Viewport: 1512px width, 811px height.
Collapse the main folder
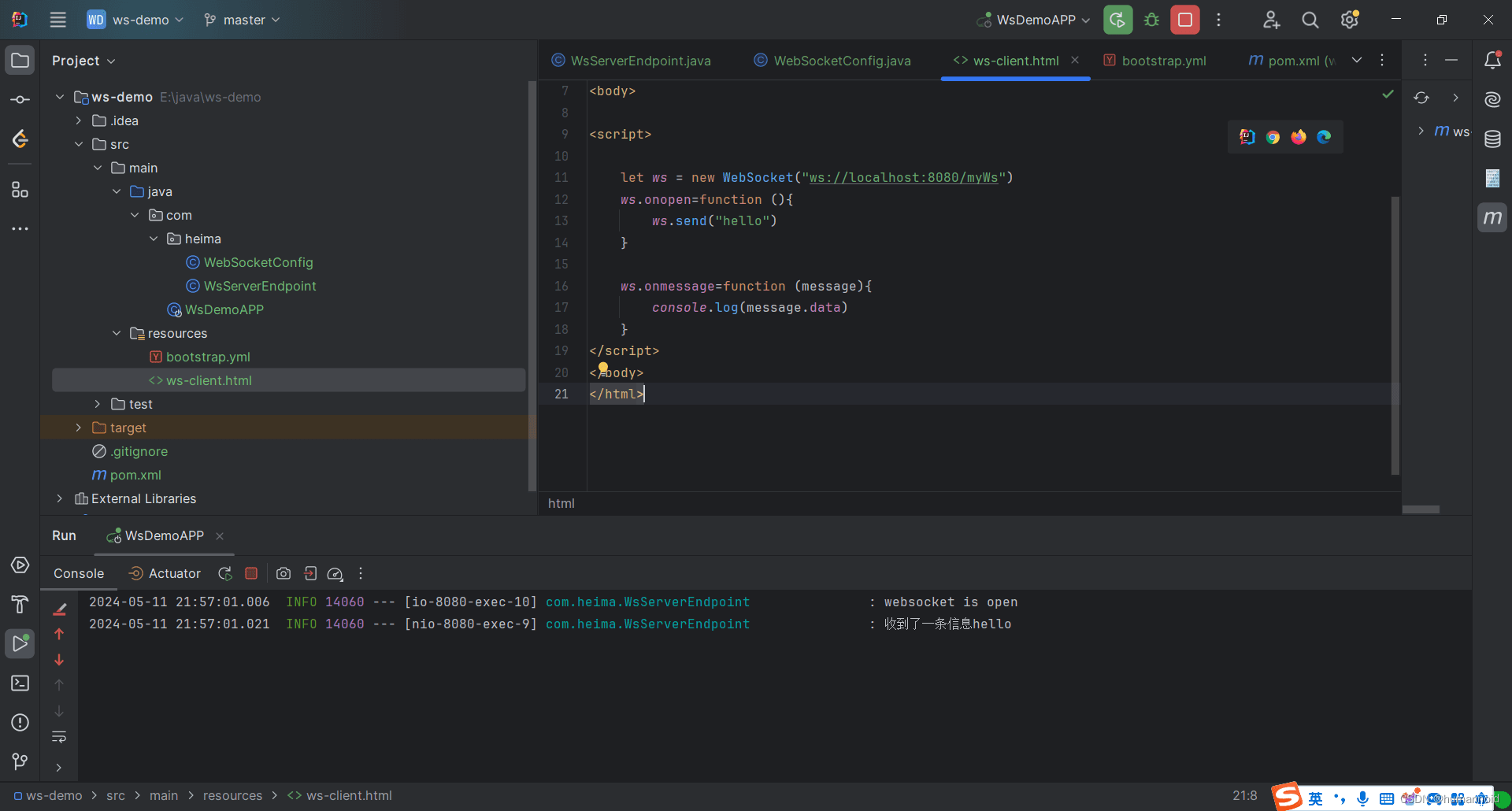(97, 168)
